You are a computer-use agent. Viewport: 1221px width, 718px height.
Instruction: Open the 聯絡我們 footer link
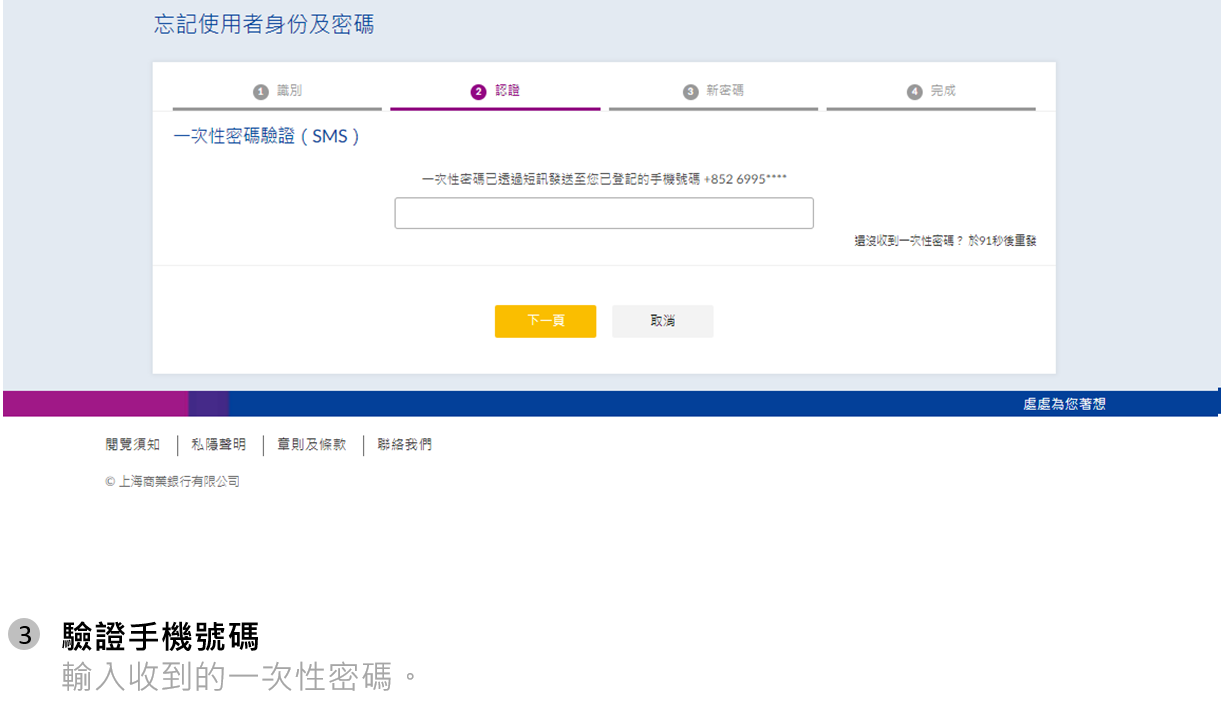(x=405, y=445)
